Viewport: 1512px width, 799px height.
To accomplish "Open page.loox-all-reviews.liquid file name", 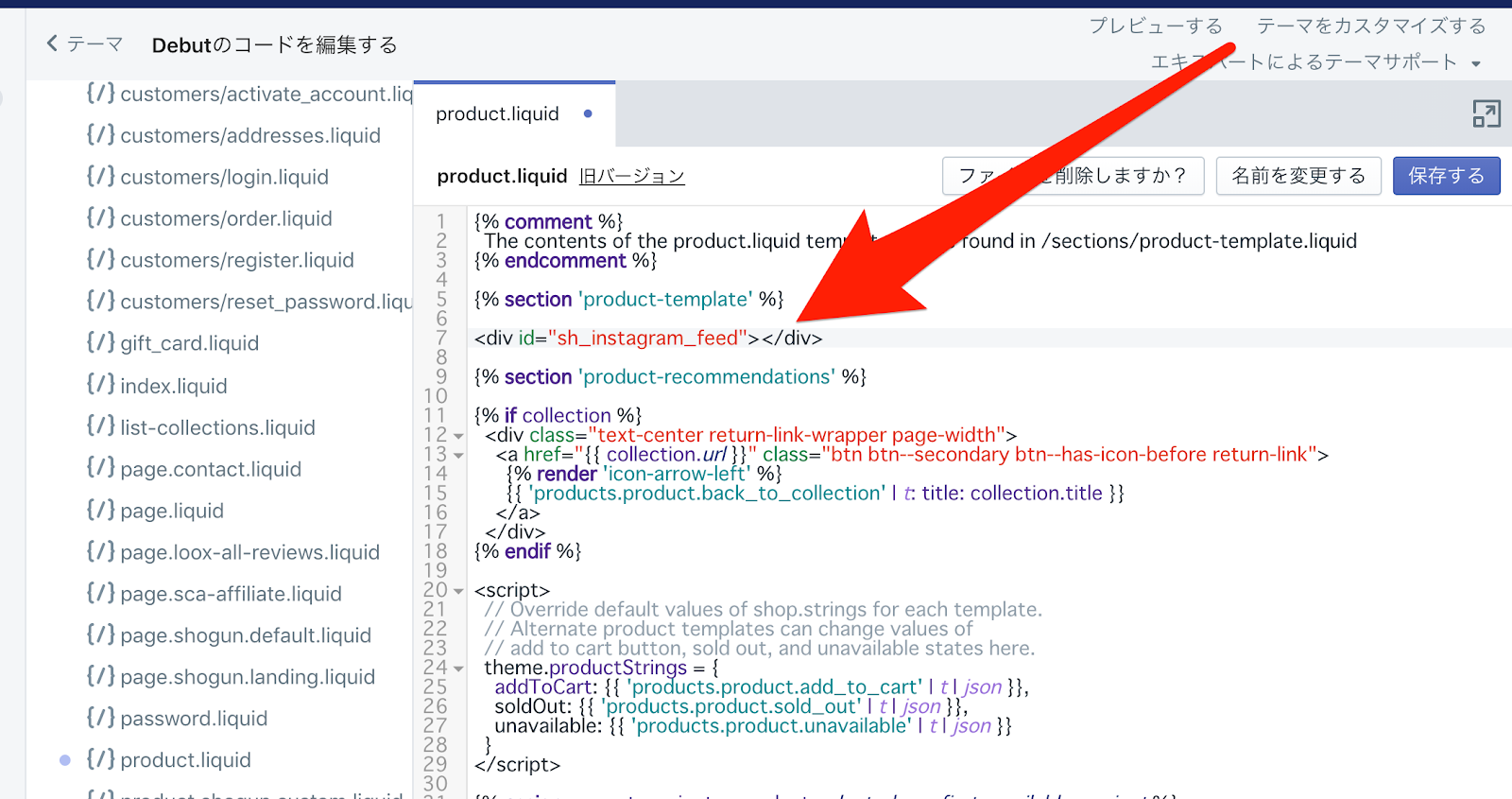I will pyautogui.click(x=250, y=552).
